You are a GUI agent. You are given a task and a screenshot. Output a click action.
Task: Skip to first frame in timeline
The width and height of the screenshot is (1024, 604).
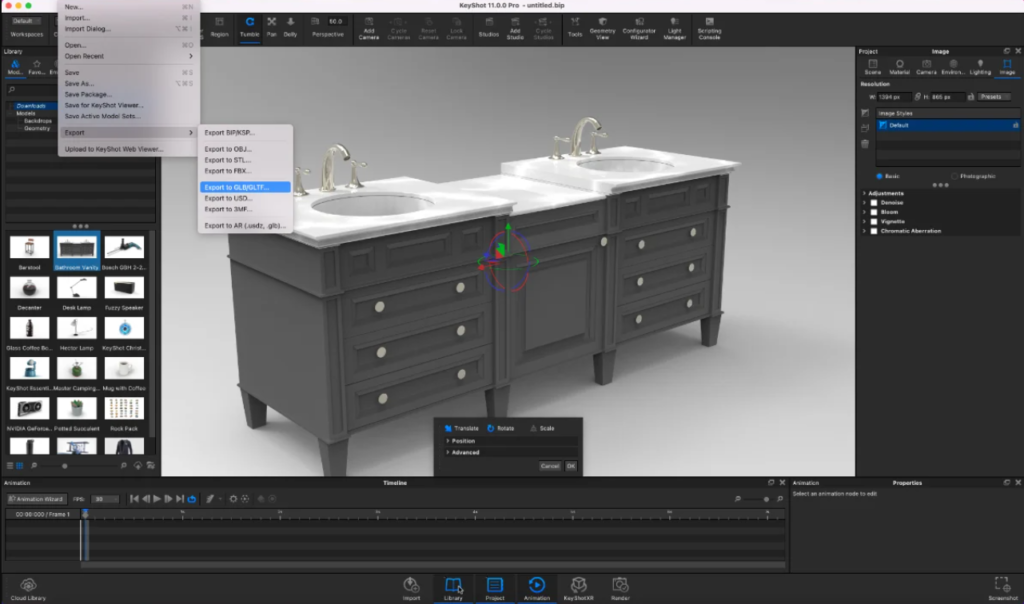click(134, 499)
